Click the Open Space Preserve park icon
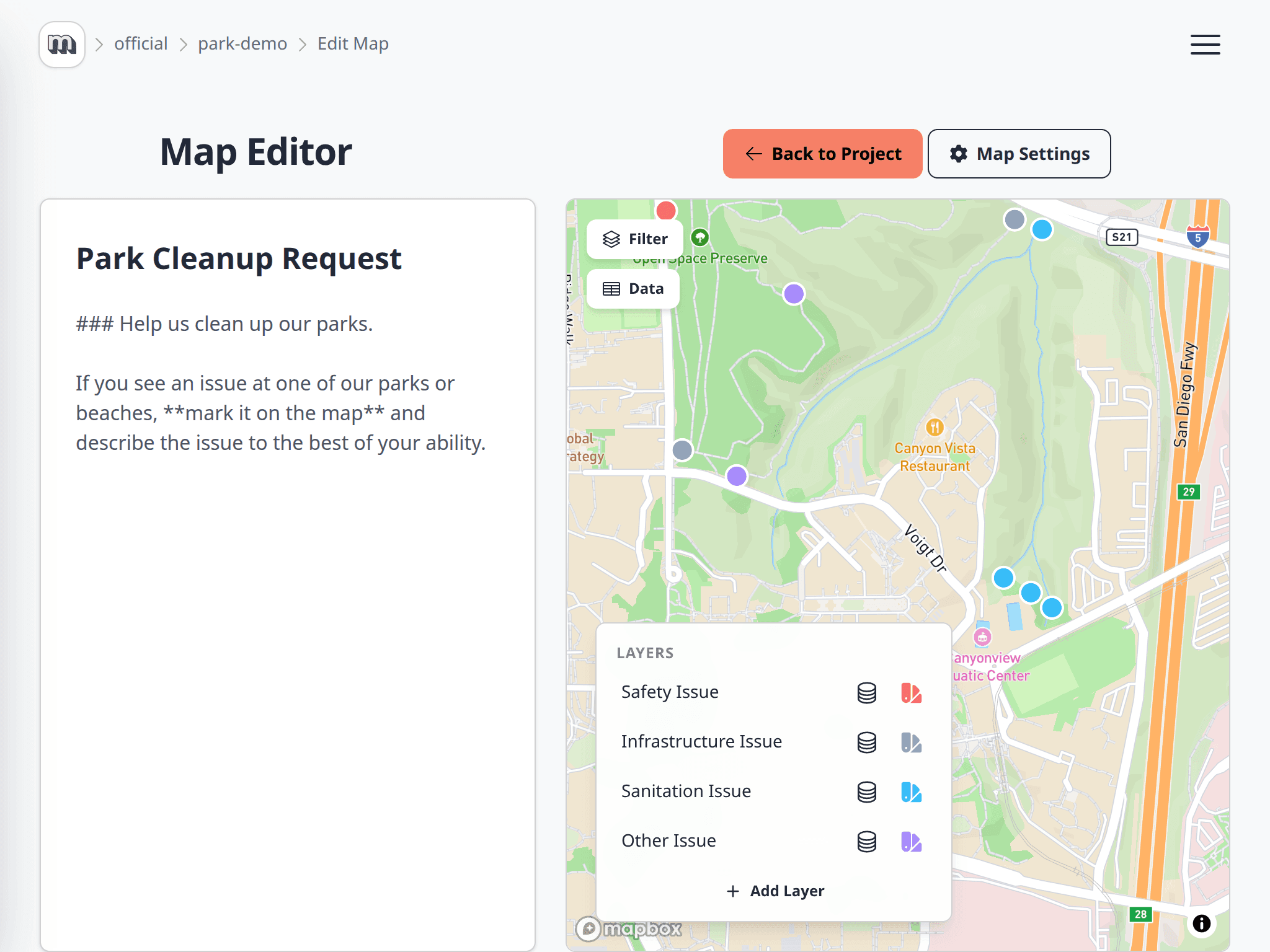Screen dimensions: 1270x952 [700, 237]
